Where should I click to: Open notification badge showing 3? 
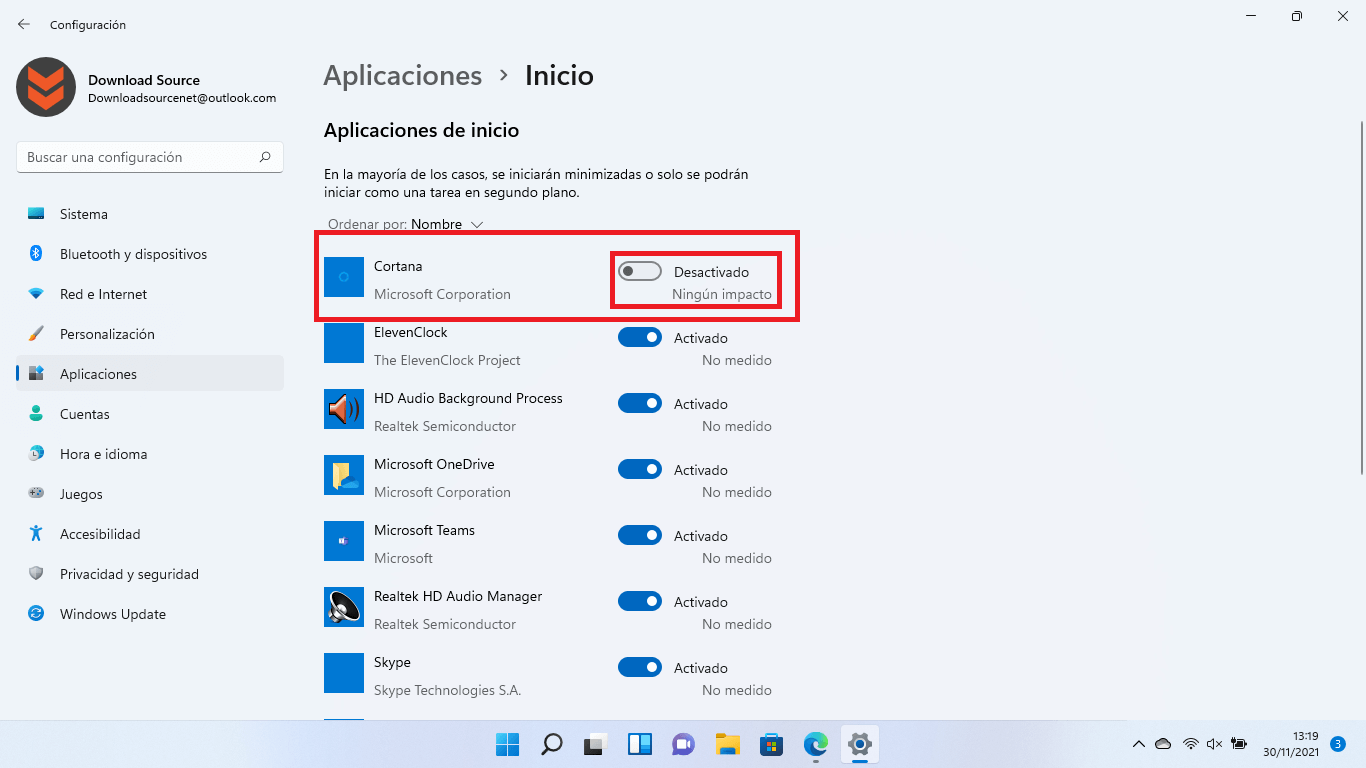(1338, 744)
